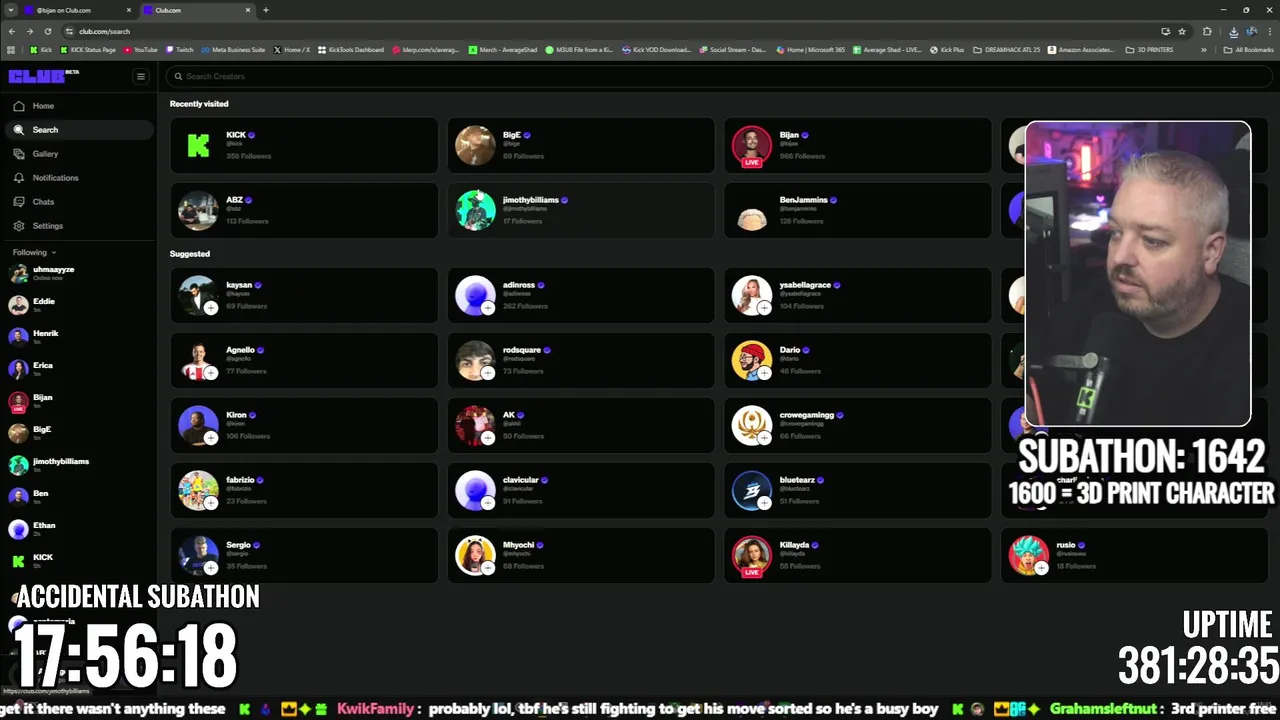1280x720 pixels.
Task: Open the Kick bookmark
Action: (x=41, y=49)
